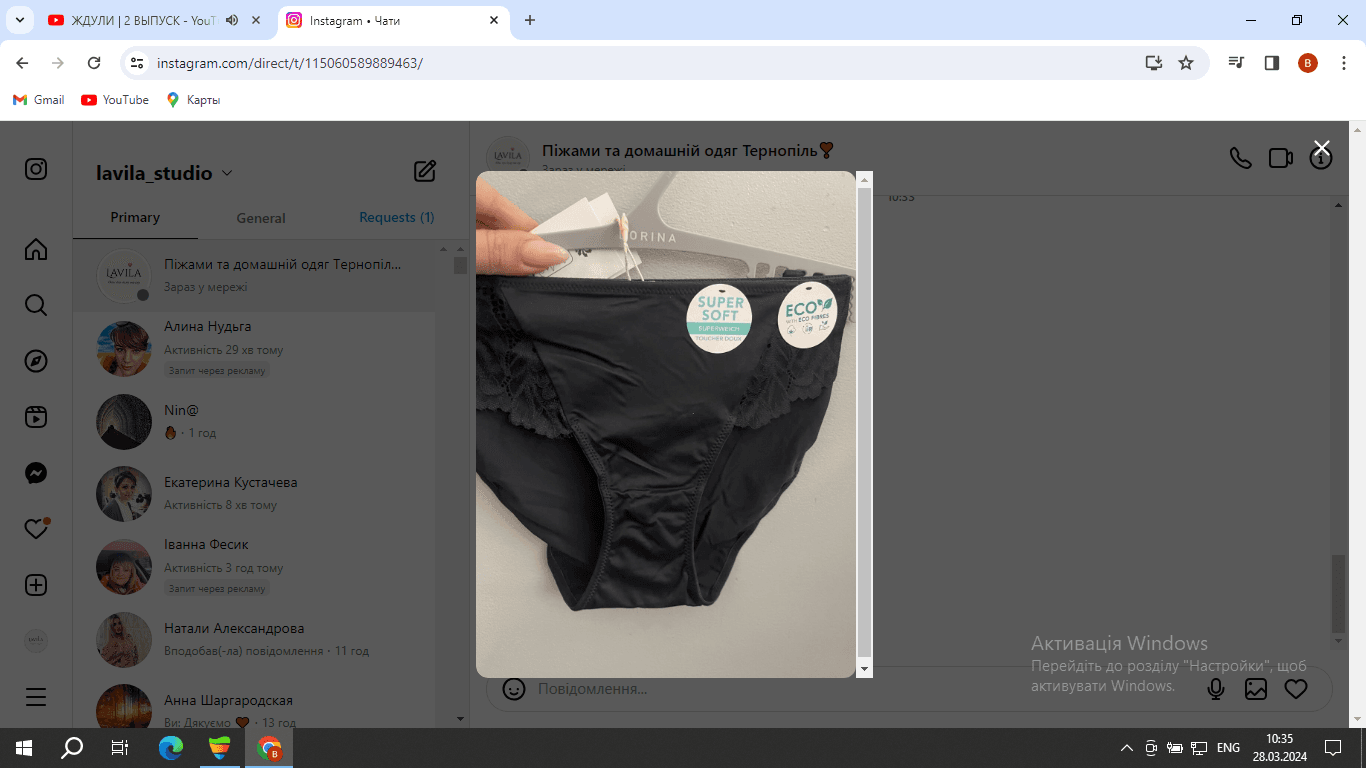Viewport: 1366px width, 768px height.
Task: Click the black underwear photo preview
Action: coord(665,424)
